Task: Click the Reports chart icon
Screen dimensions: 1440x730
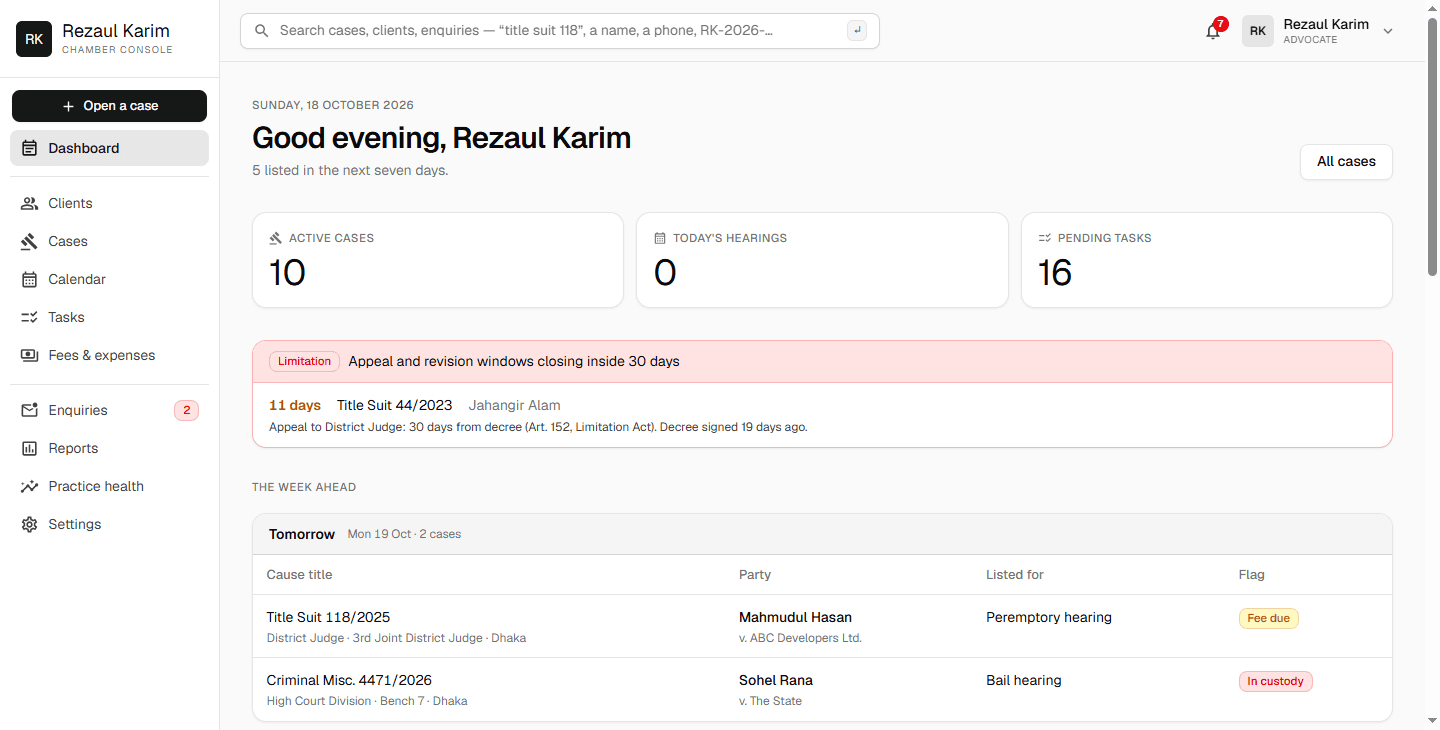Action: click(x=29, y=448)
